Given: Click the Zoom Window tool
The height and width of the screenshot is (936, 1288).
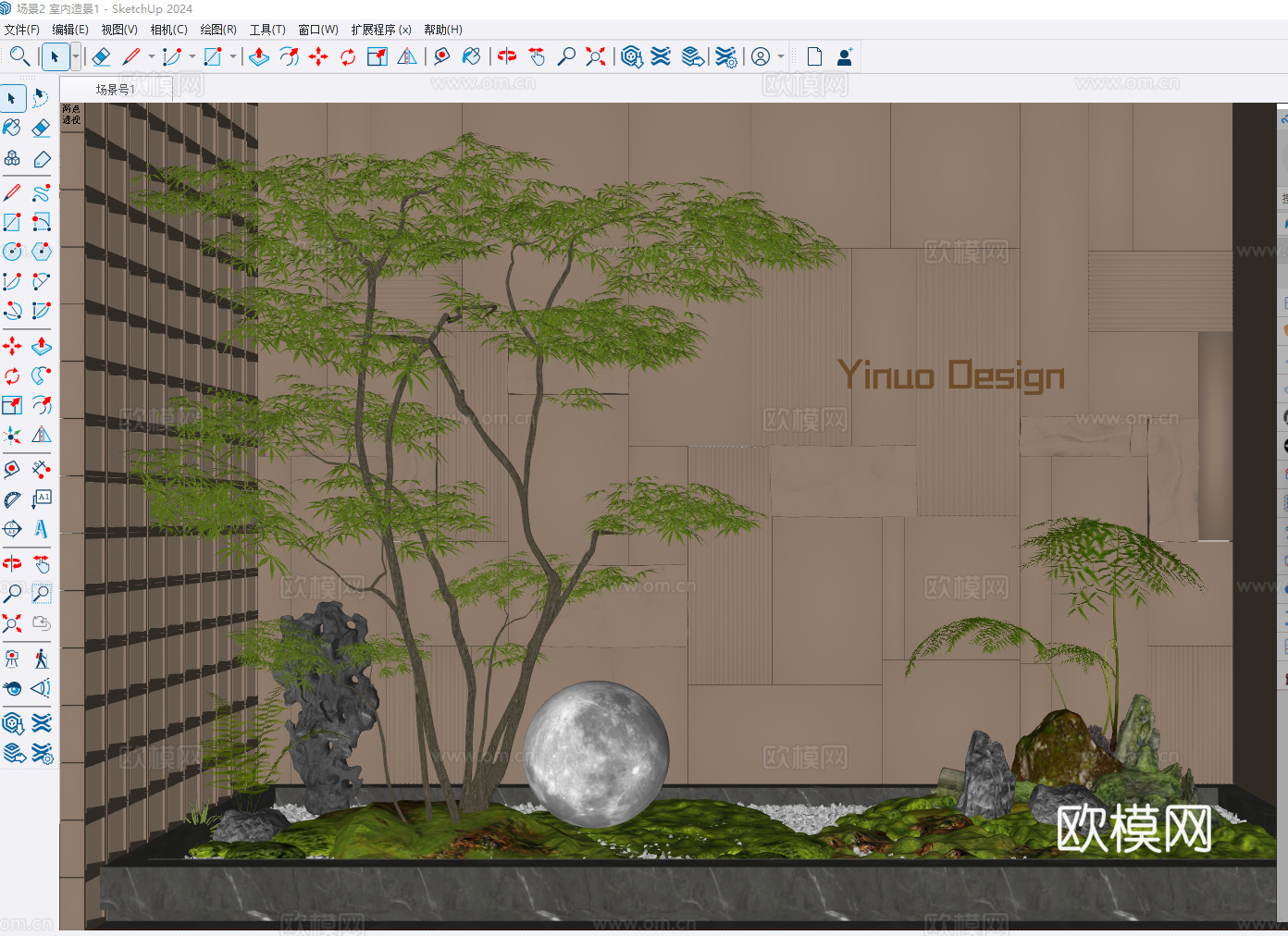Looking at the screenshot, I should (41, 593).
